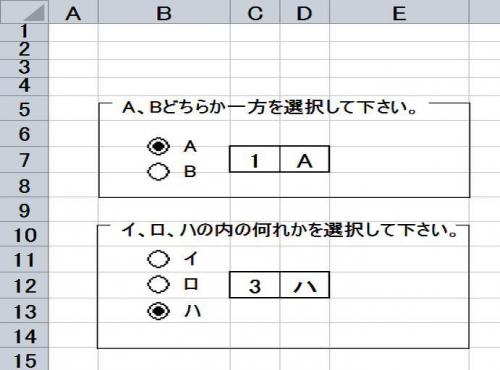500x370 pixels.
Task: Click group box label A、Bどちらか一方を選択して下さい
Action: point(270,108)
